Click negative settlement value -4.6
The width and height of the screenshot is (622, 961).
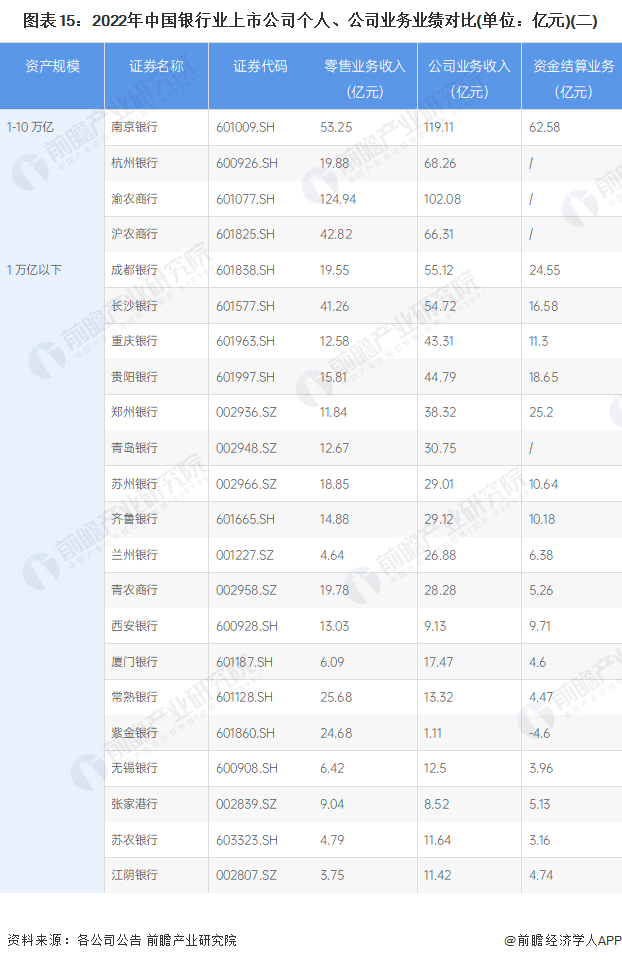(540, 733)
